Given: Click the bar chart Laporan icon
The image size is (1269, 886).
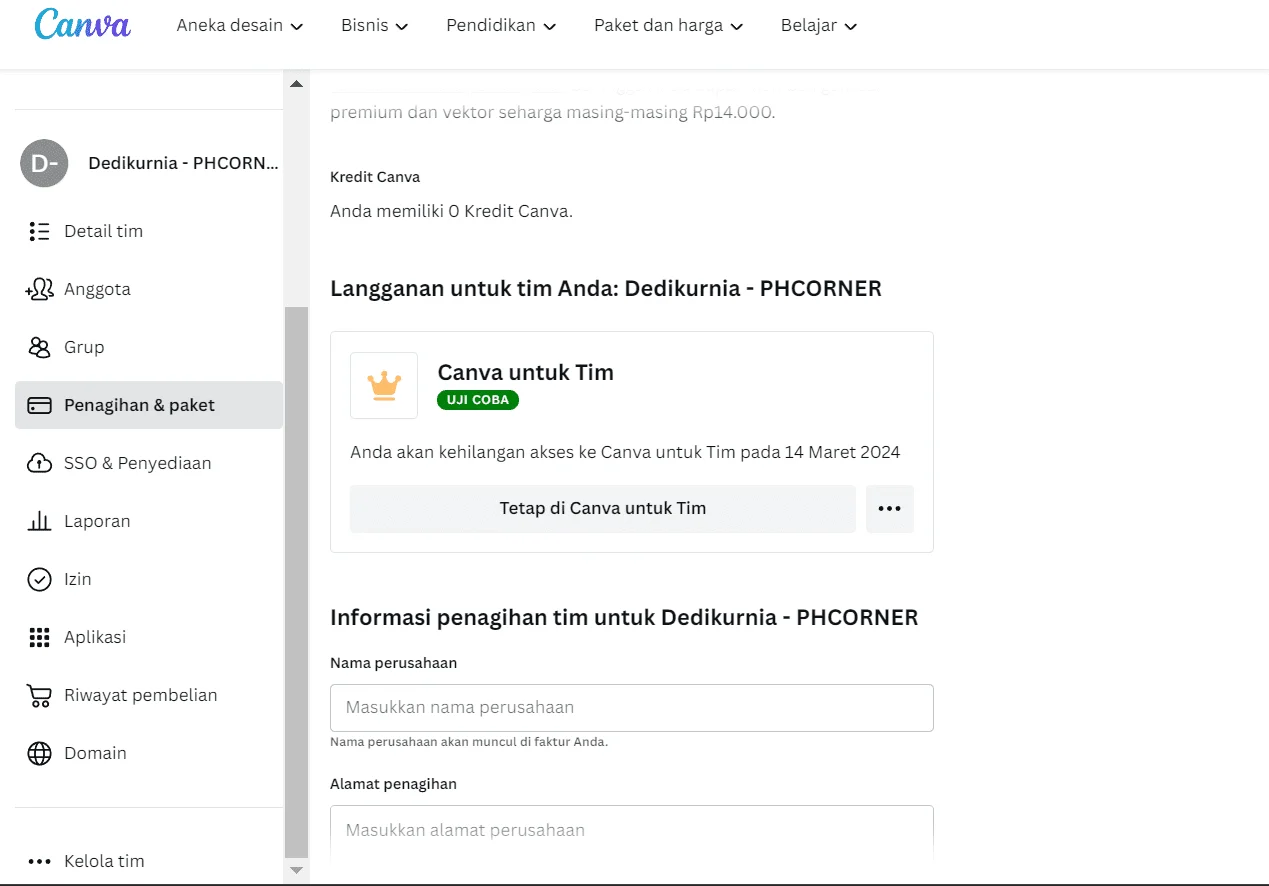Looking at the screenshot, I should (x=39, y=521).
